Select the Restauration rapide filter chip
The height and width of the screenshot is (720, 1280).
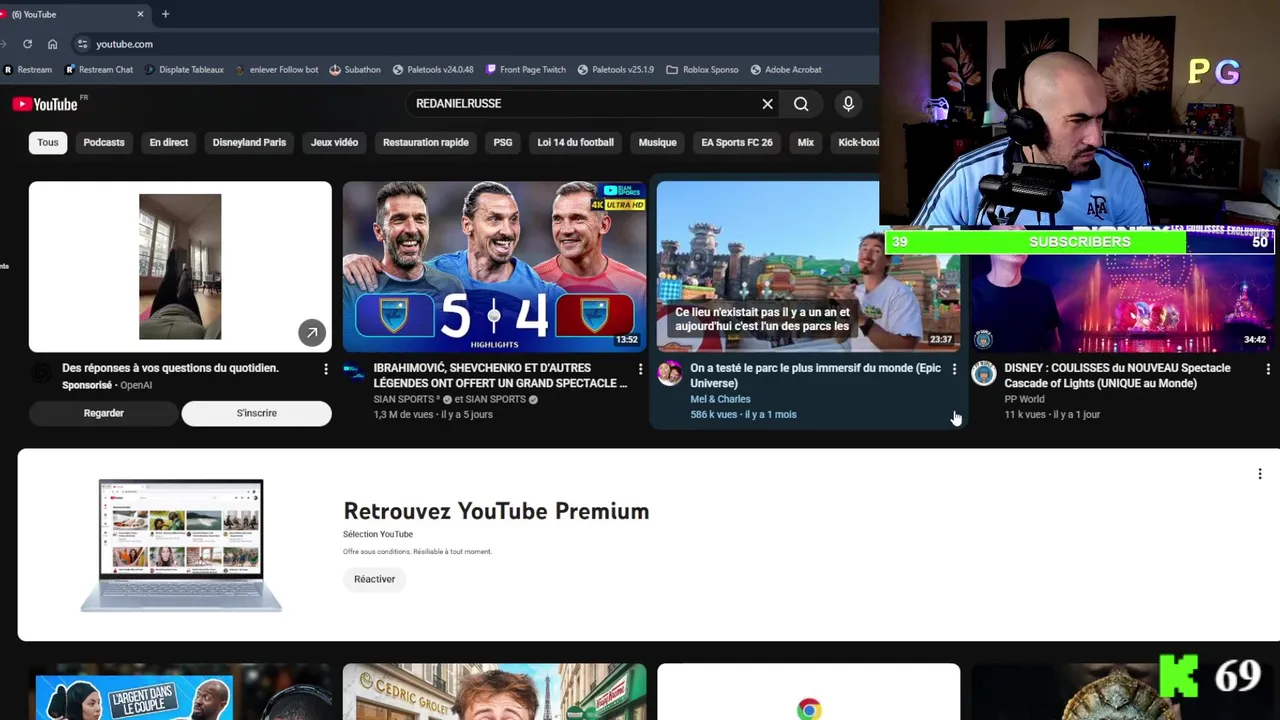(x=426, y=142)
